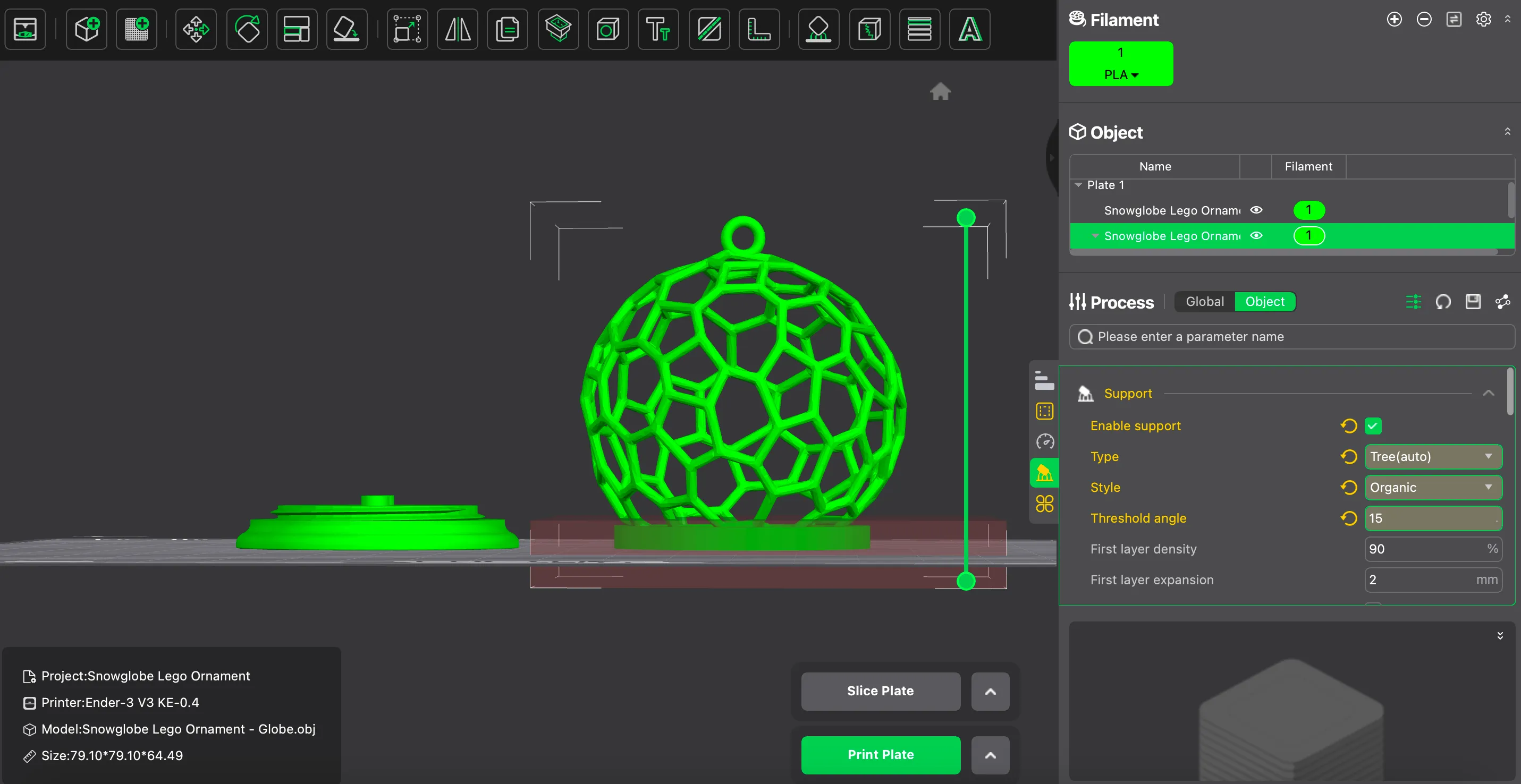Screen dimensions: 1521x784
Task: Toggle visibility of the selected Snowglobe object
Action: [x=1256, y=236]
